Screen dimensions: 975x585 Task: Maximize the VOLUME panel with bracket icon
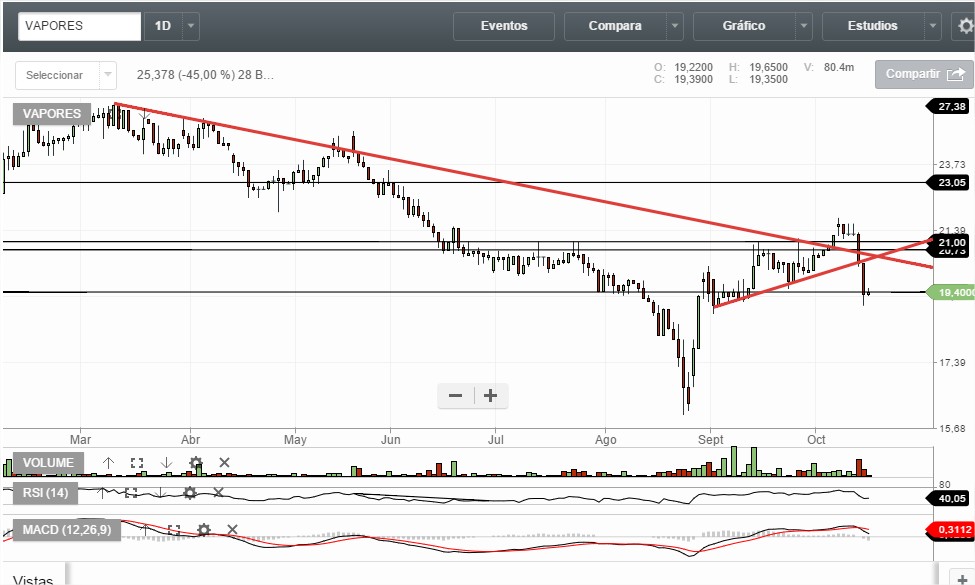tap(137, 463)
